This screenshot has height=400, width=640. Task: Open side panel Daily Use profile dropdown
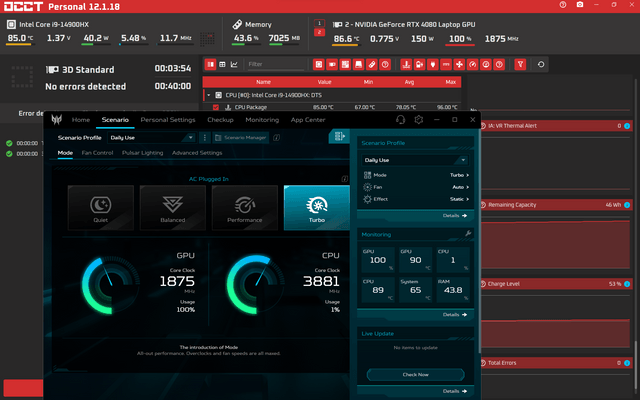[415, 160]
